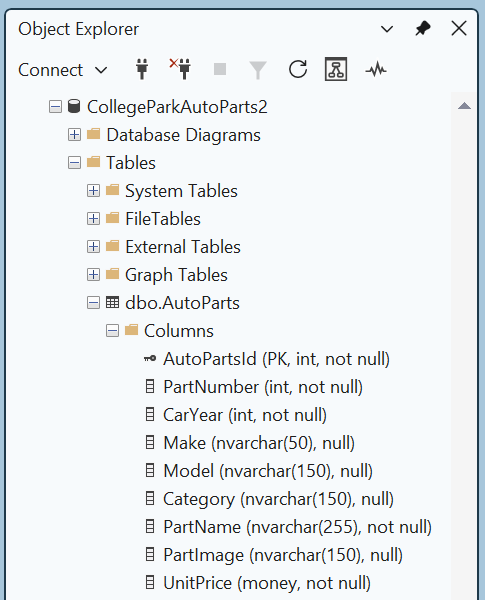Screen dimensions: 485x600
Task: Click the scrollbar up arrow
Action: pos(464,106)
